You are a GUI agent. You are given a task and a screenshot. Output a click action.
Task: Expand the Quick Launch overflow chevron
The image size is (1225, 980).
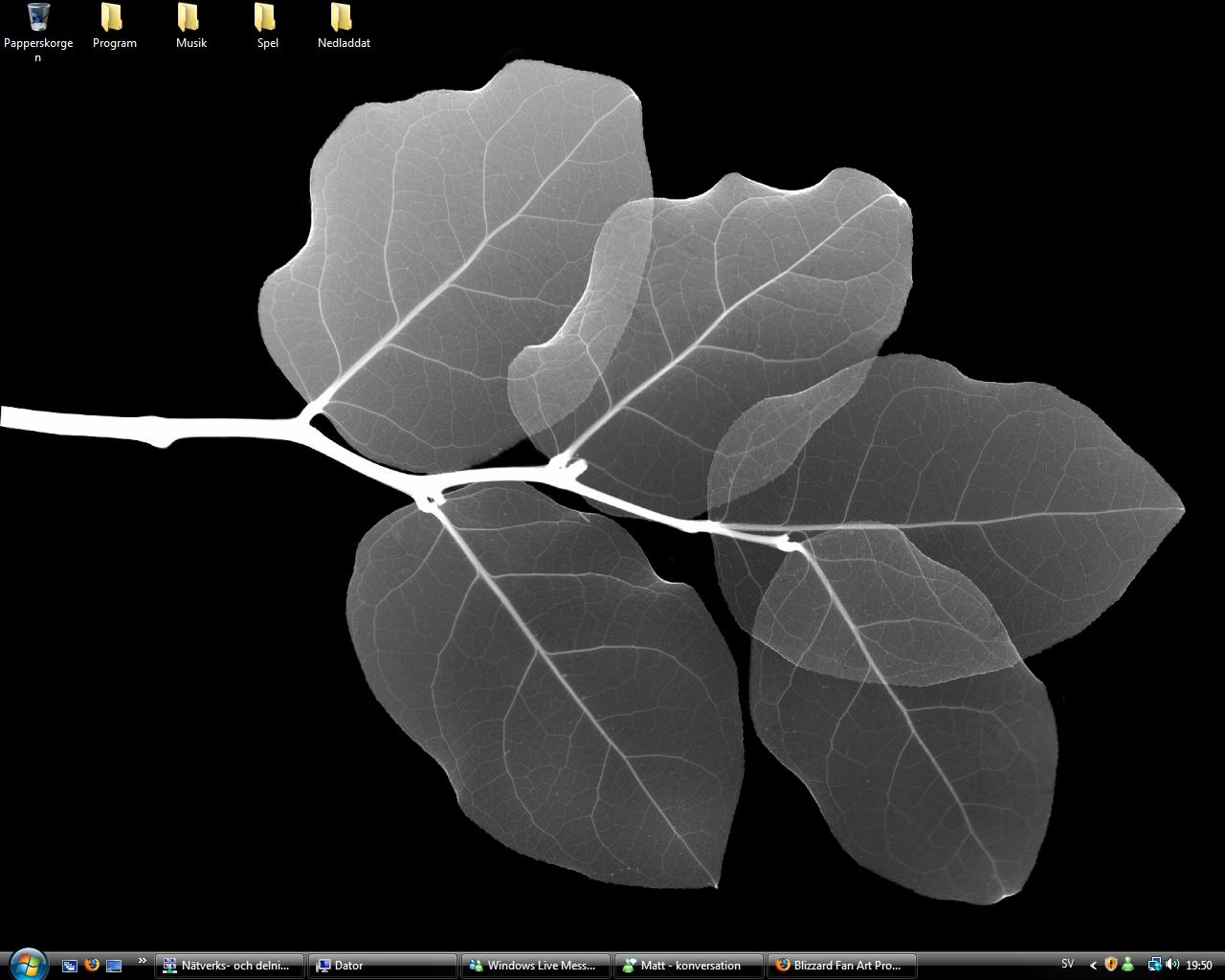(x=143, y=962)
